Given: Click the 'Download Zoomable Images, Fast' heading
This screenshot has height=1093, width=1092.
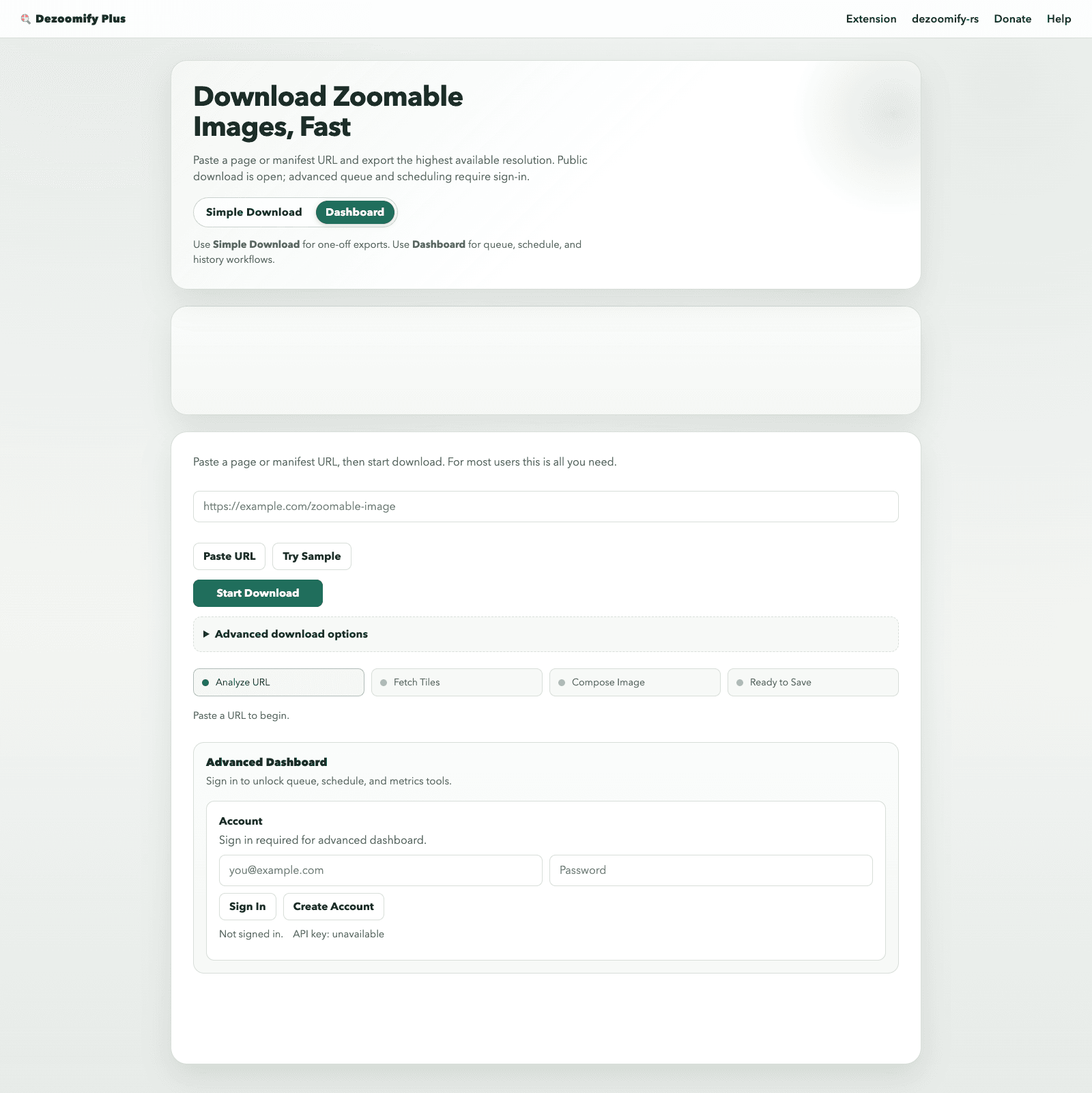Looking at the screenshot, I should click(x=328, y=111).
